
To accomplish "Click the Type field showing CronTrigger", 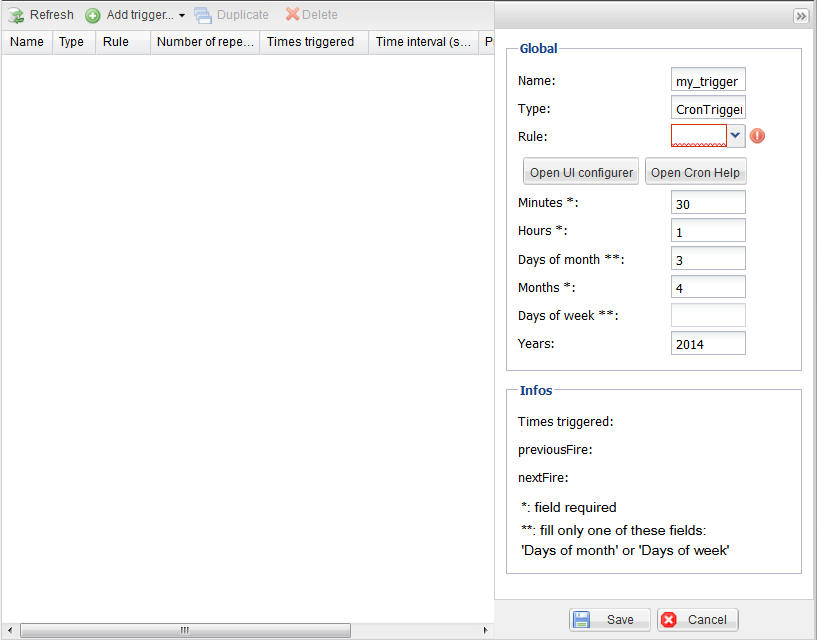I will (708, 108).
